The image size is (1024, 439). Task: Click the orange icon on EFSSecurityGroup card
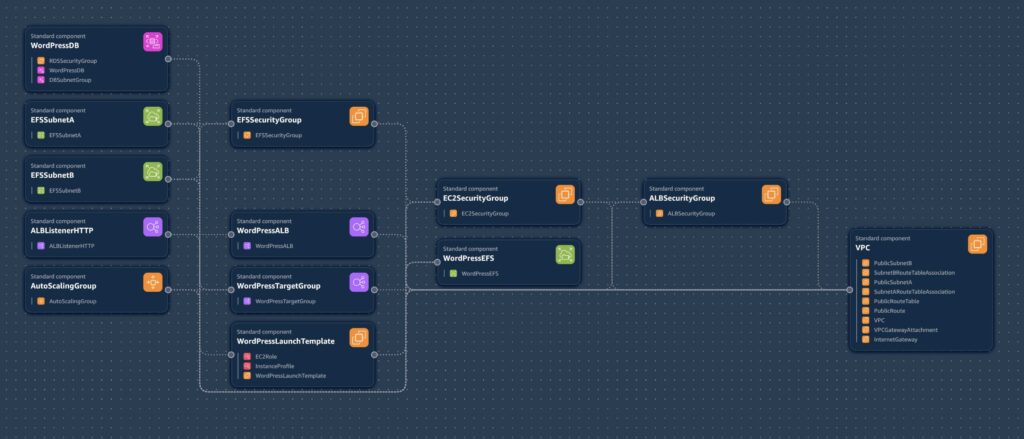[x=359, y=116]
